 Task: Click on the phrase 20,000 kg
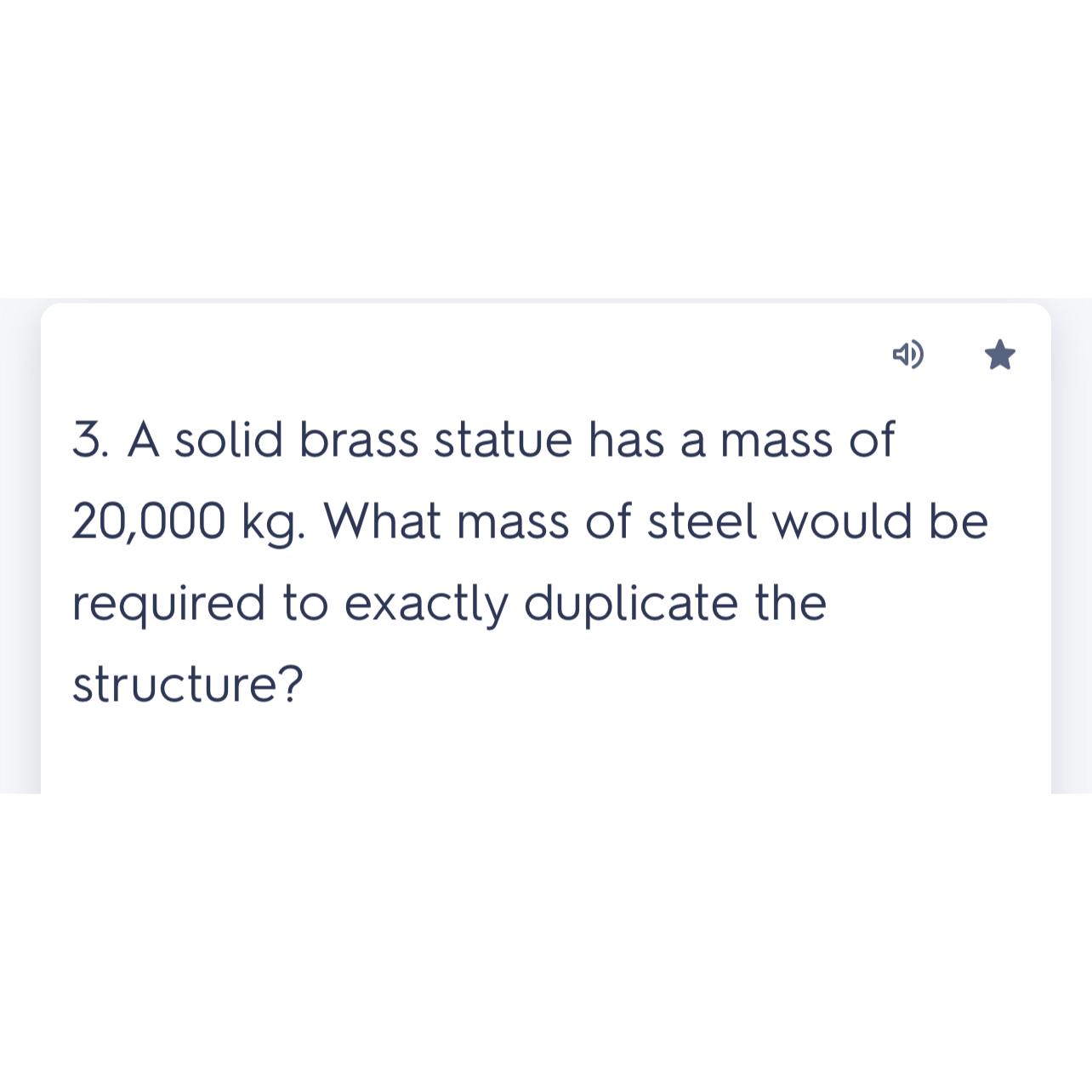click(x=179, y=520)
